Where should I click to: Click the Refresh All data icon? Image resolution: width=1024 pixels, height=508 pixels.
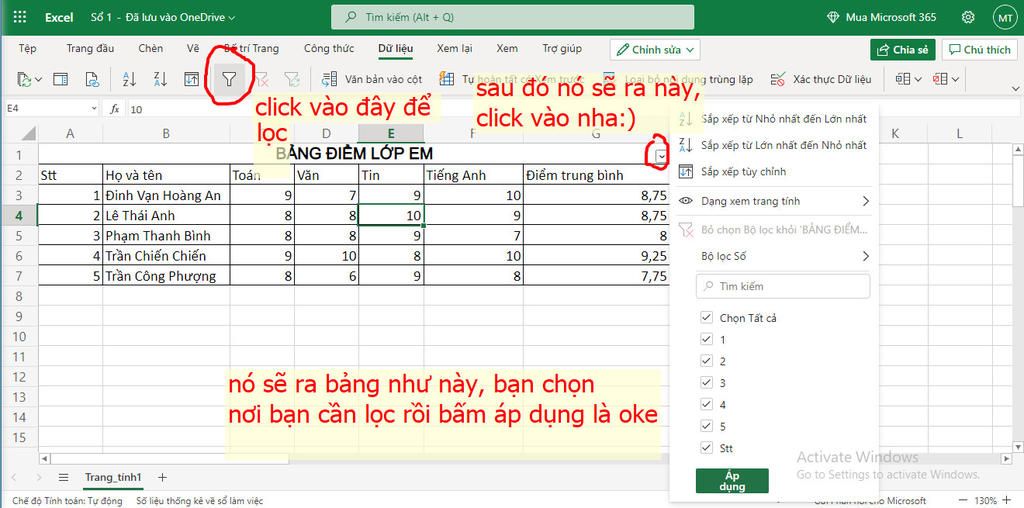coord(25,80)
